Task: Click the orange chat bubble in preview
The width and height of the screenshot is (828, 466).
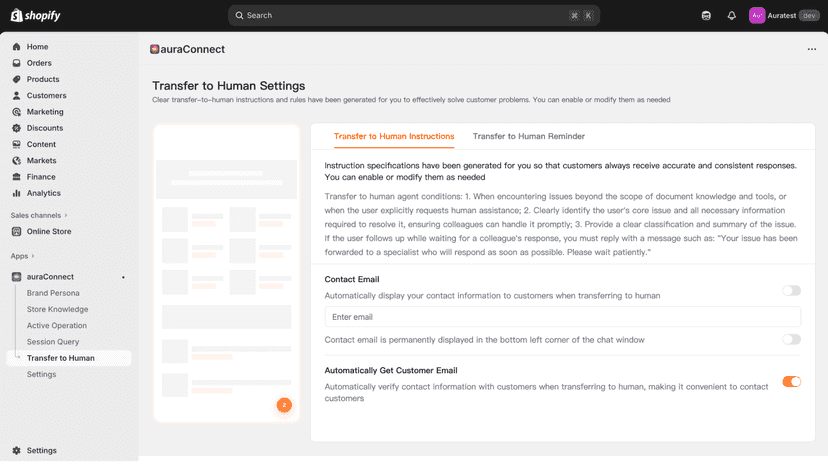Action: pos(284,405)
